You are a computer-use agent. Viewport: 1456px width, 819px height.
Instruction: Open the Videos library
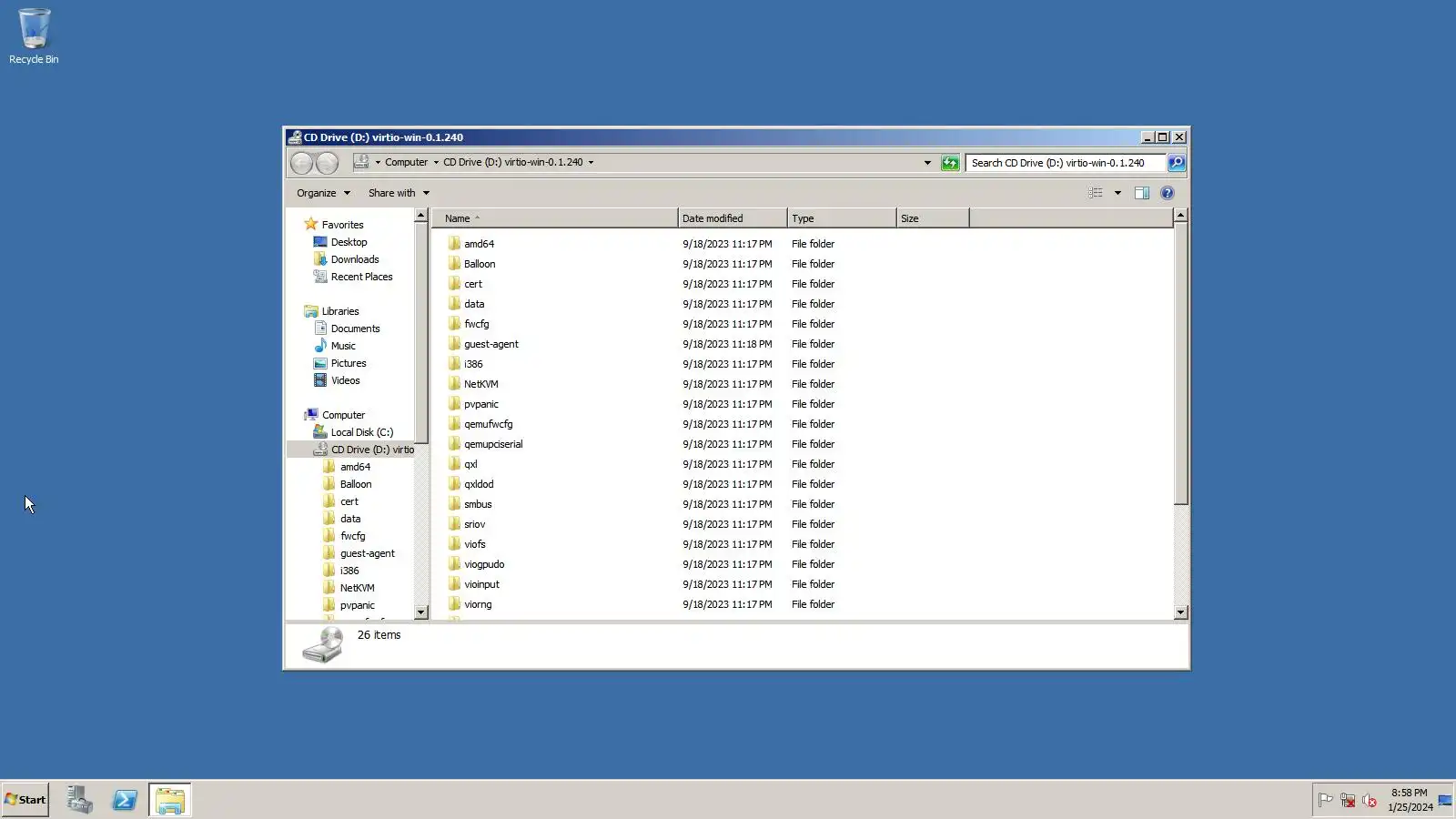pos(345,380)
